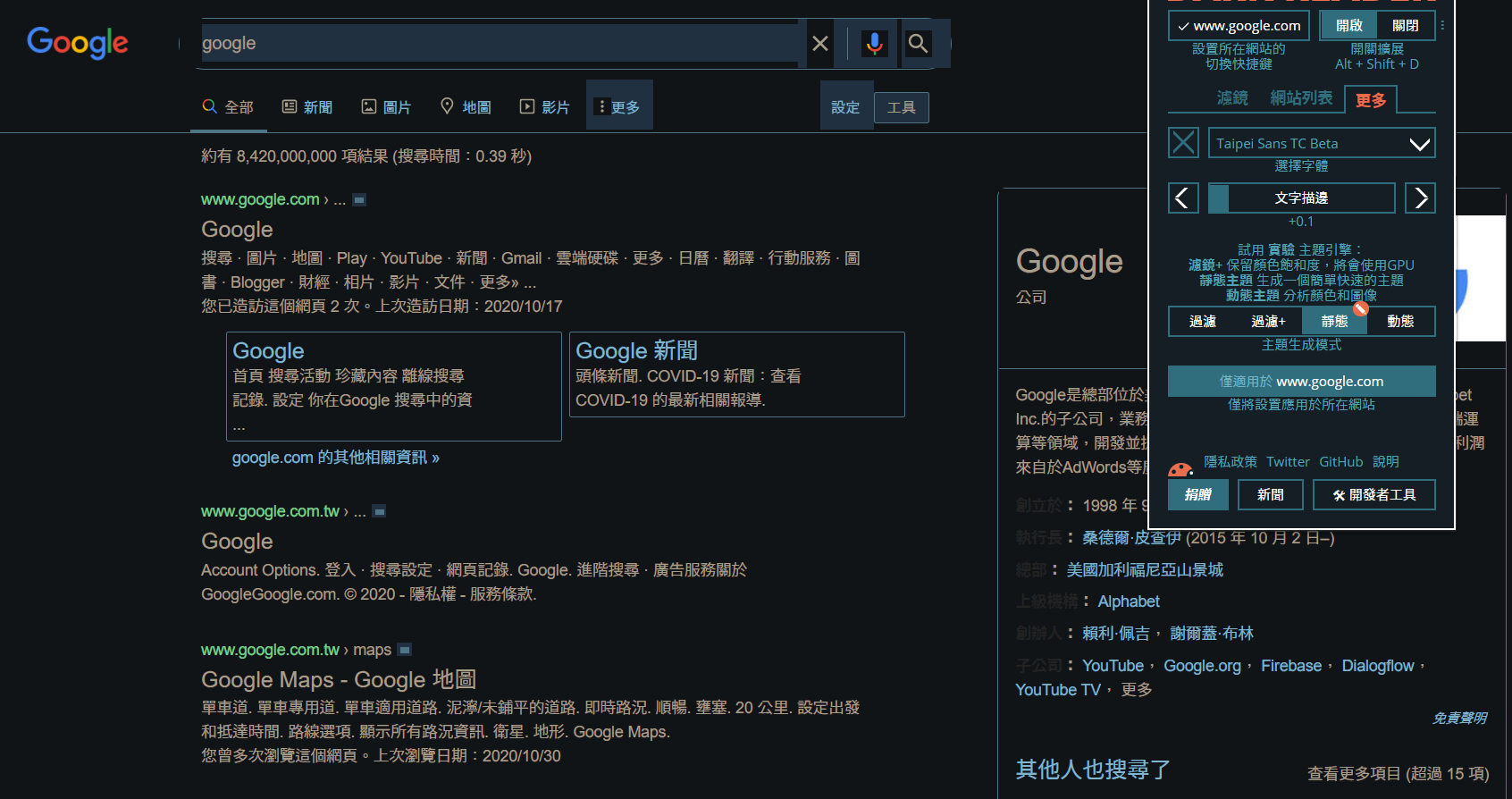Toggle Dark Reader for www.google.com
Screen dimensions: 1512x799
click(x=1239, y=26)
